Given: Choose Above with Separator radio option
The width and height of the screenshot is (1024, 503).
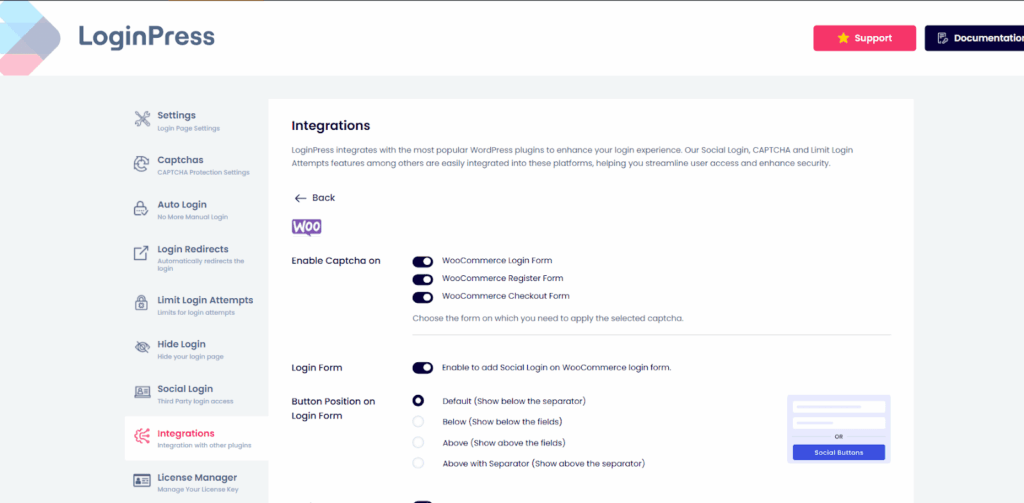Looking at the screenshot, I should (x=418, y=463).
